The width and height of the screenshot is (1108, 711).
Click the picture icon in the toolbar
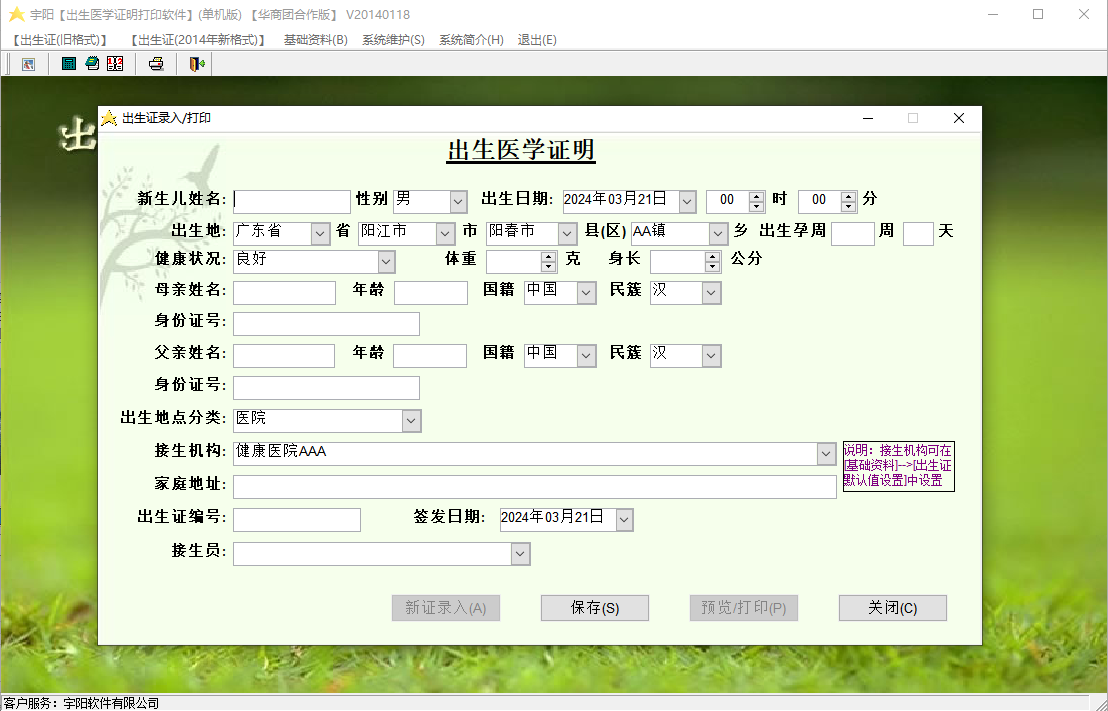pyautogui.click(x=28, y=64)
